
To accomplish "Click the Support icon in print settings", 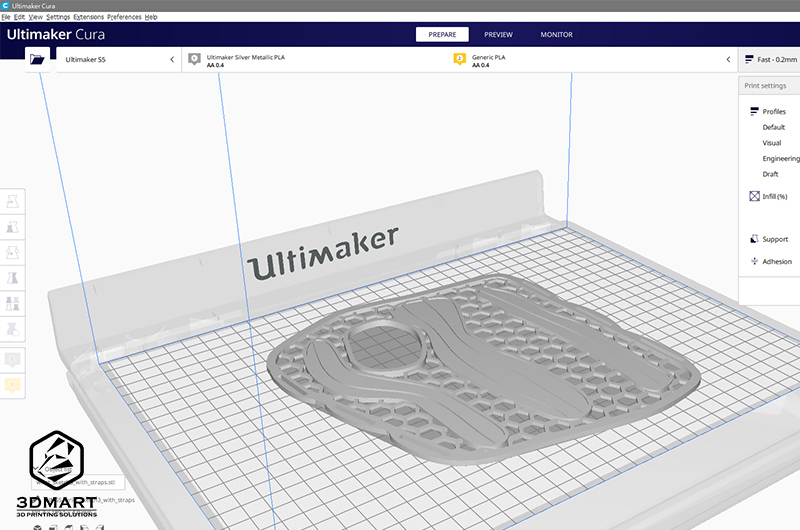I will [x=754, y=239].
